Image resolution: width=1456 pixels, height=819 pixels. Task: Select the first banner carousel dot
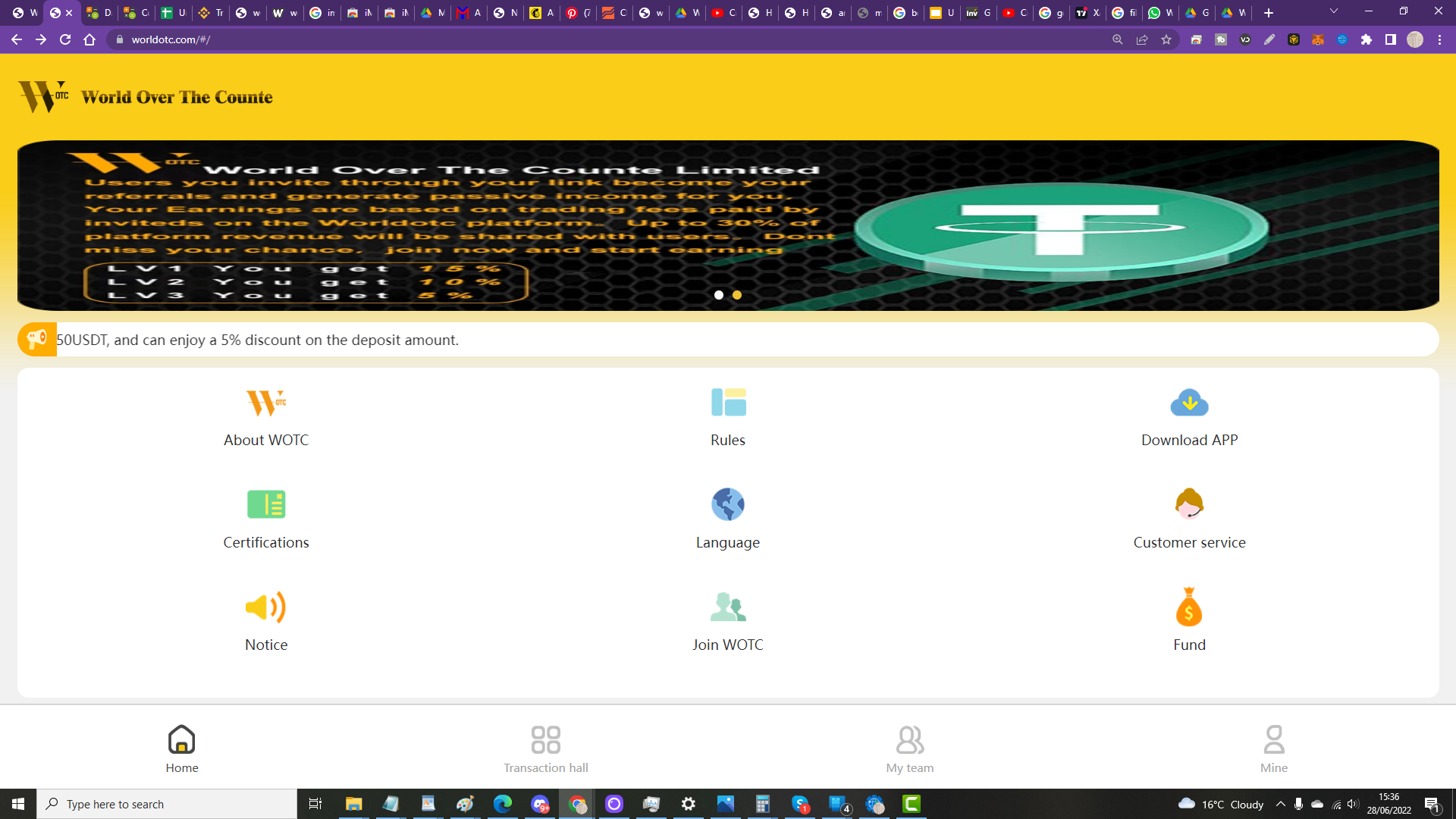tap(719, 295)
